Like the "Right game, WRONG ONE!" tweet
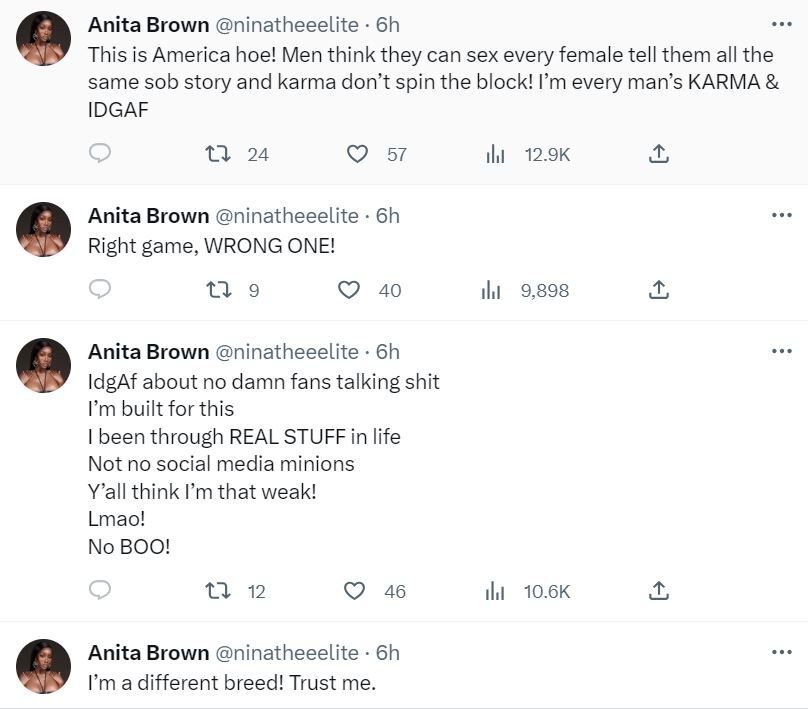Screen dimensions: 808x709 coord(349,290)
